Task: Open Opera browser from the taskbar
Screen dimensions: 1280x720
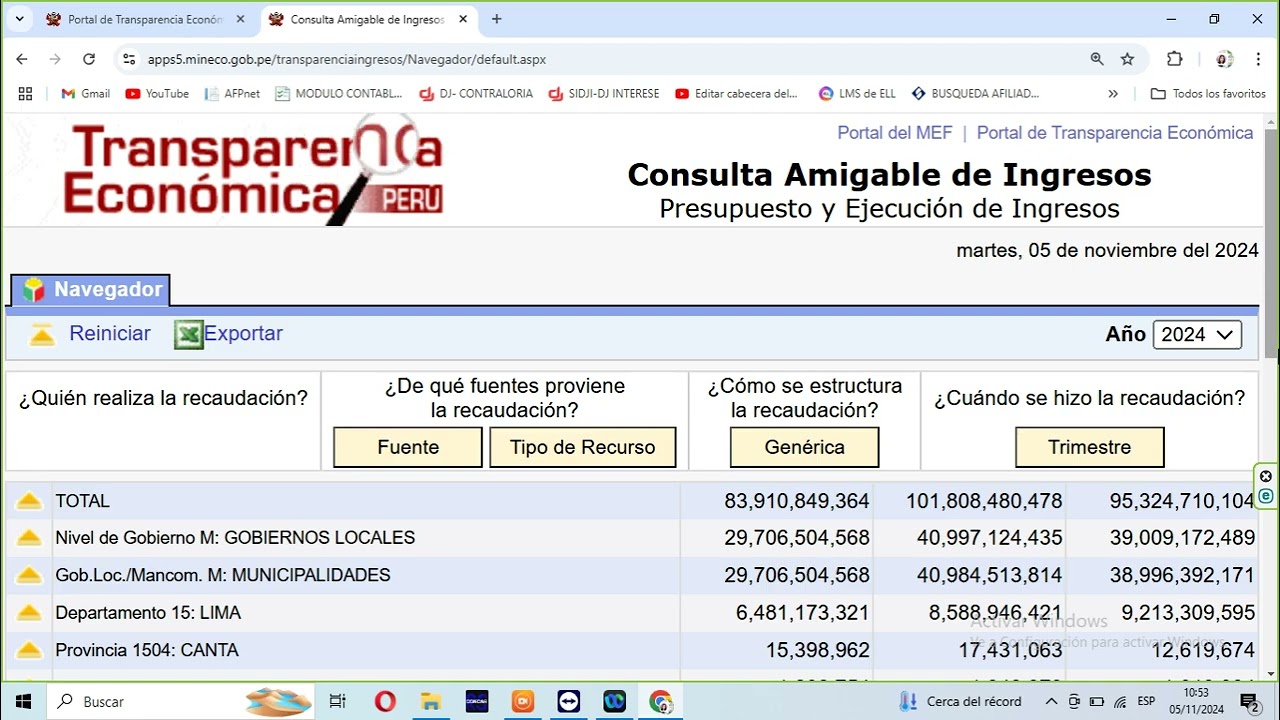Action: 385,701
